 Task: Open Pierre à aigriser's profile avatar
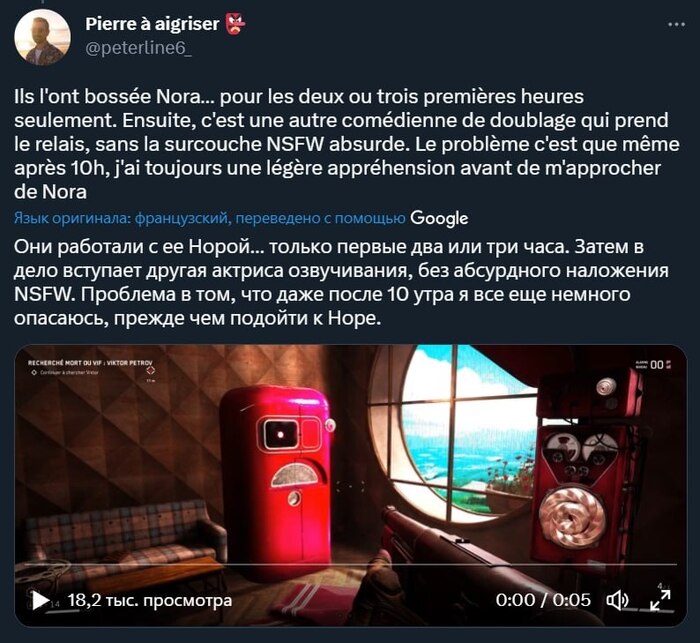42,37
